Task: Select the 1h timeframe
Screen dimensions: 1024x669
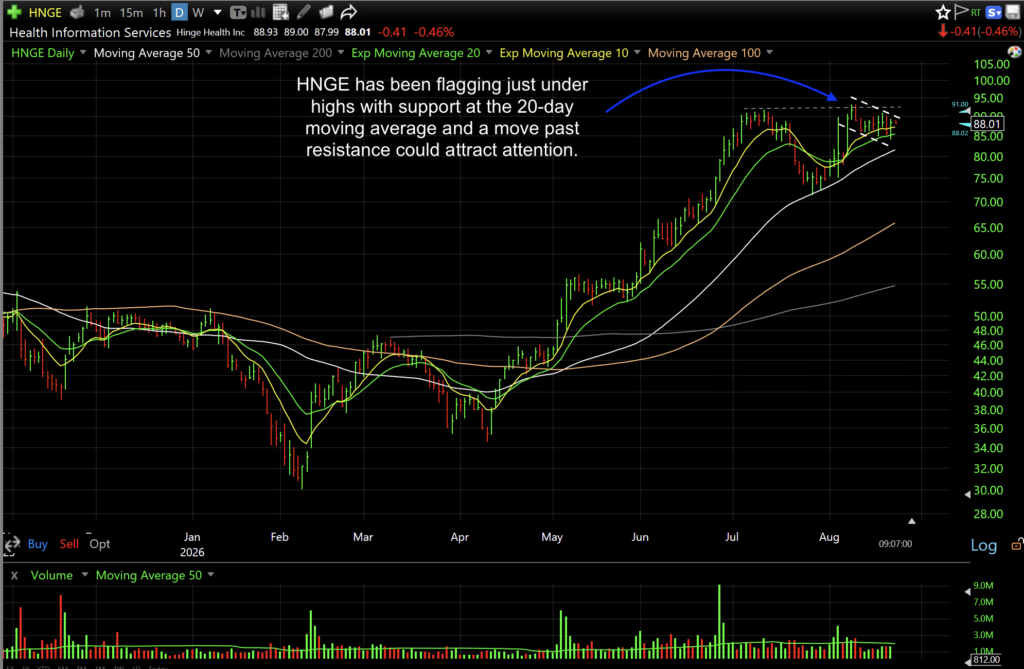Action: pos(159,12)
